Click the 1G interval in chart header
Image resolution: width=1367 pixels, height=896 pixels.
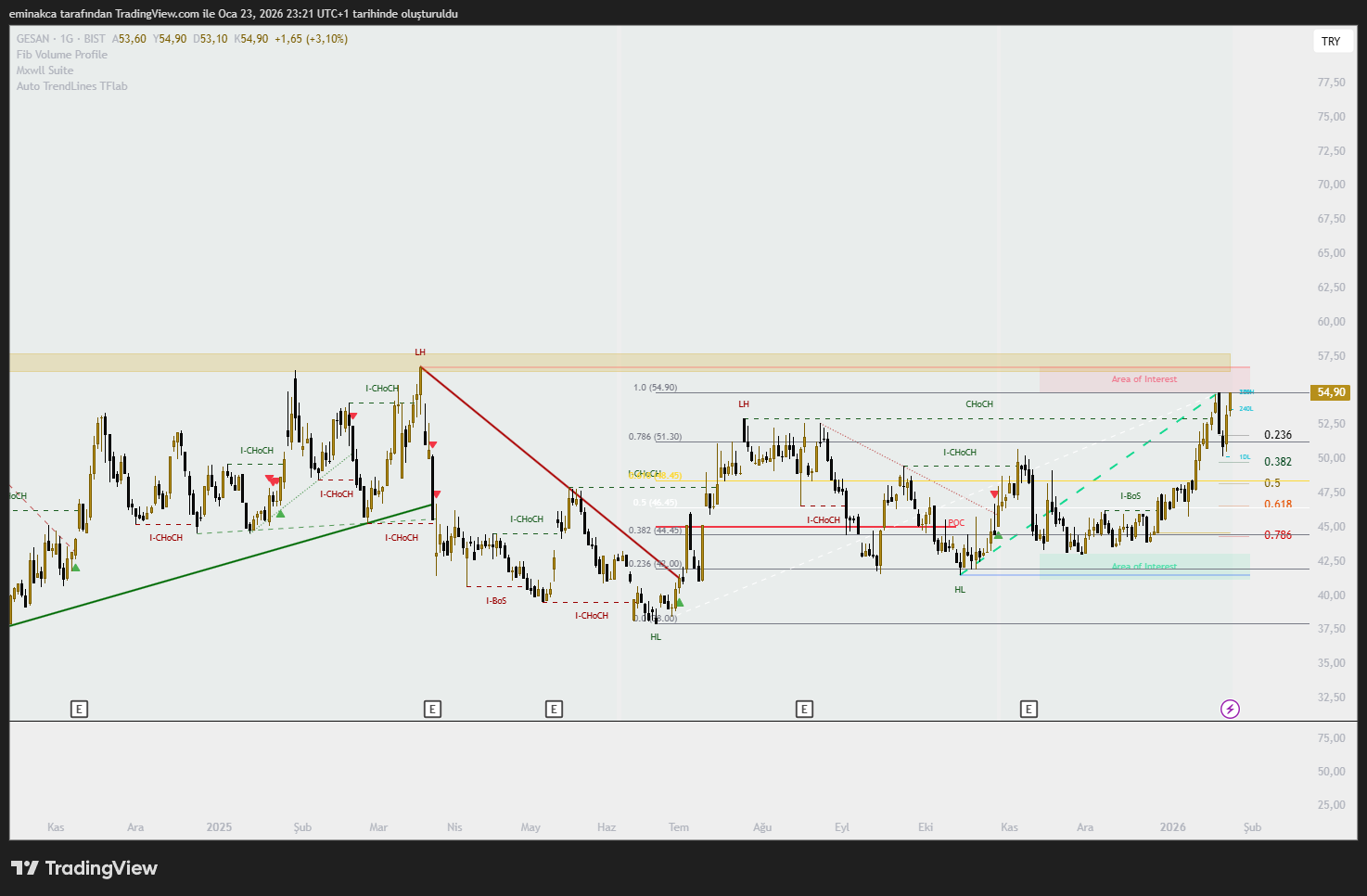pyautogui.click(x=67, y=39)
